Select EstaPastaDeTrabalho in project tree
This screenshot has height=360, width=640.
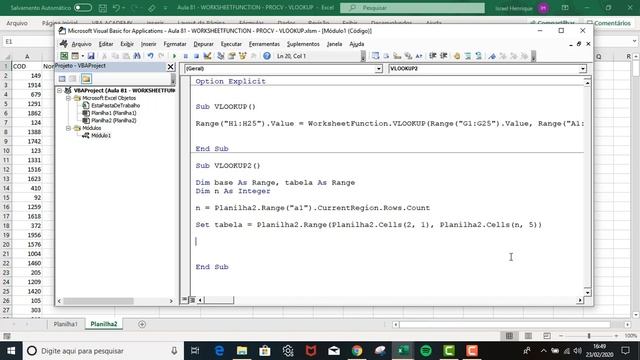(x=115, y=105)
